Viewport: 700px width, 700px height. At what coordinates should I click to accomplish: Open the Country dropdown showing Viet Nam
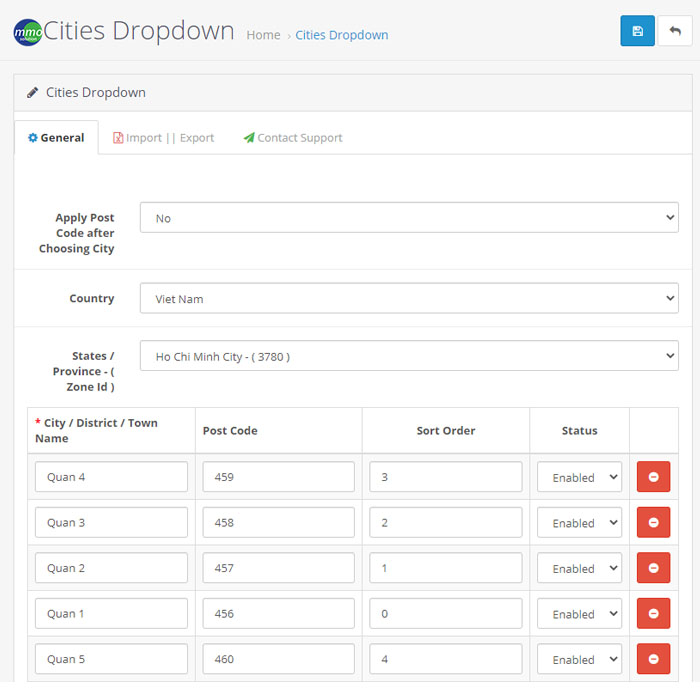(x=408, y=298)
